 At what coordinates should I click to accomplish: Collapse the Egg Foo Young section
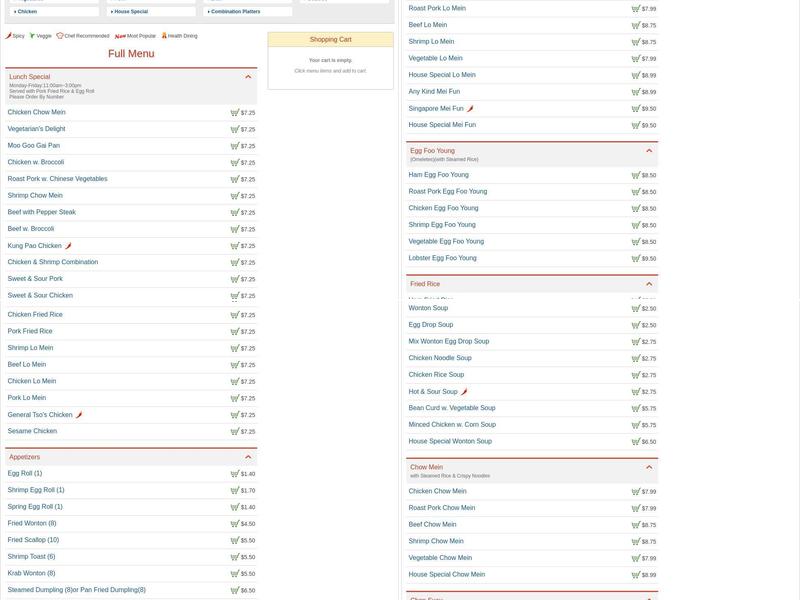point(649,151)
